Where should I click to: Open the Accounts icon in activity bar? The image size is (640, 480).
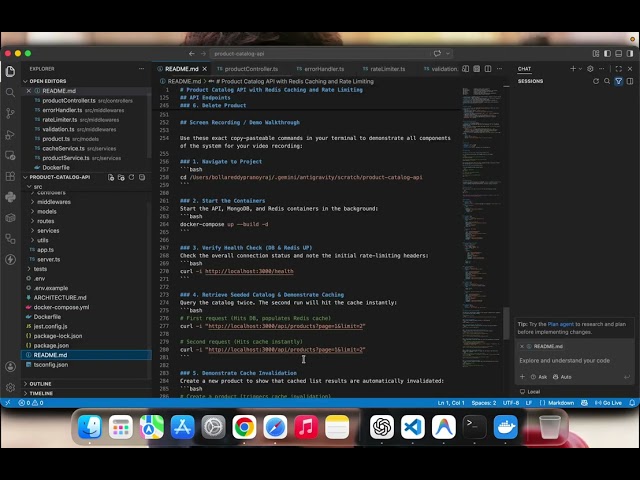(x=10, y=367)
